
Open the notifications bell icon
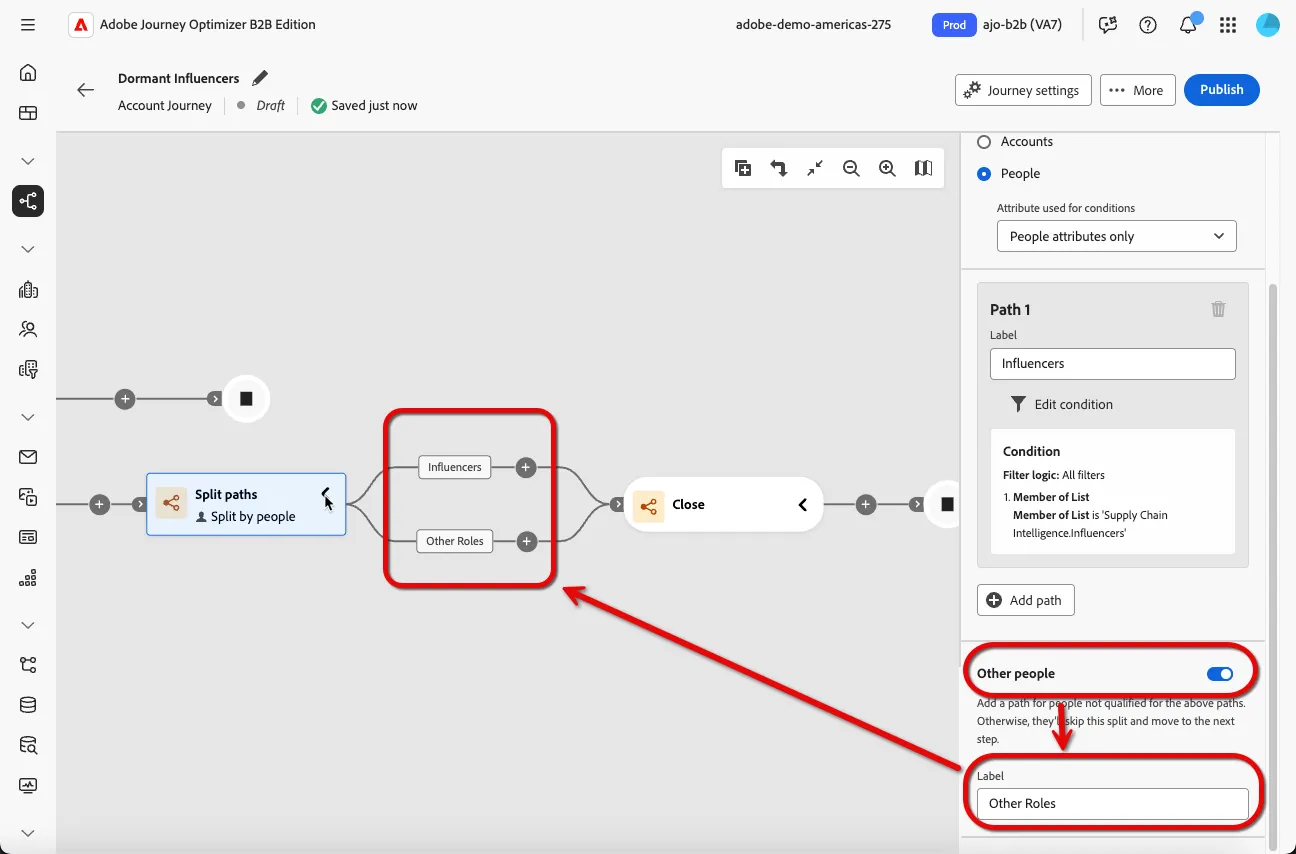(1188, 25)
